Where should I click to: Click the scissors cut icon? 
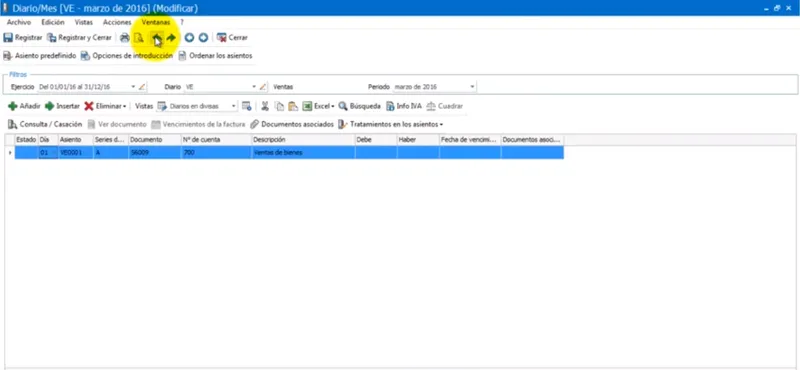click(265, 106)
